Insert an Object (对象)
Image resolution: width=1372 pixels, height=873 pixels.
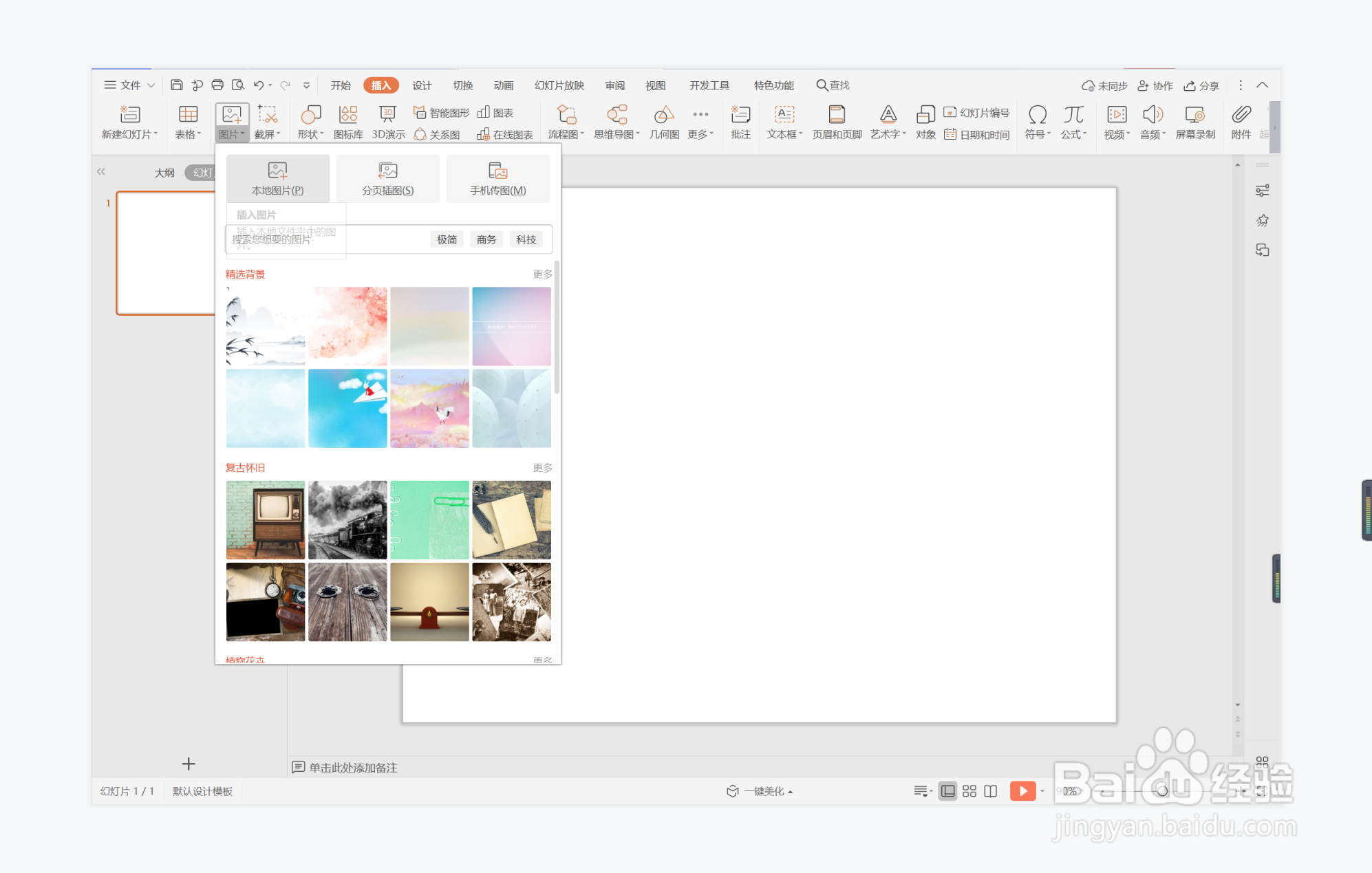tap(925, 122)
